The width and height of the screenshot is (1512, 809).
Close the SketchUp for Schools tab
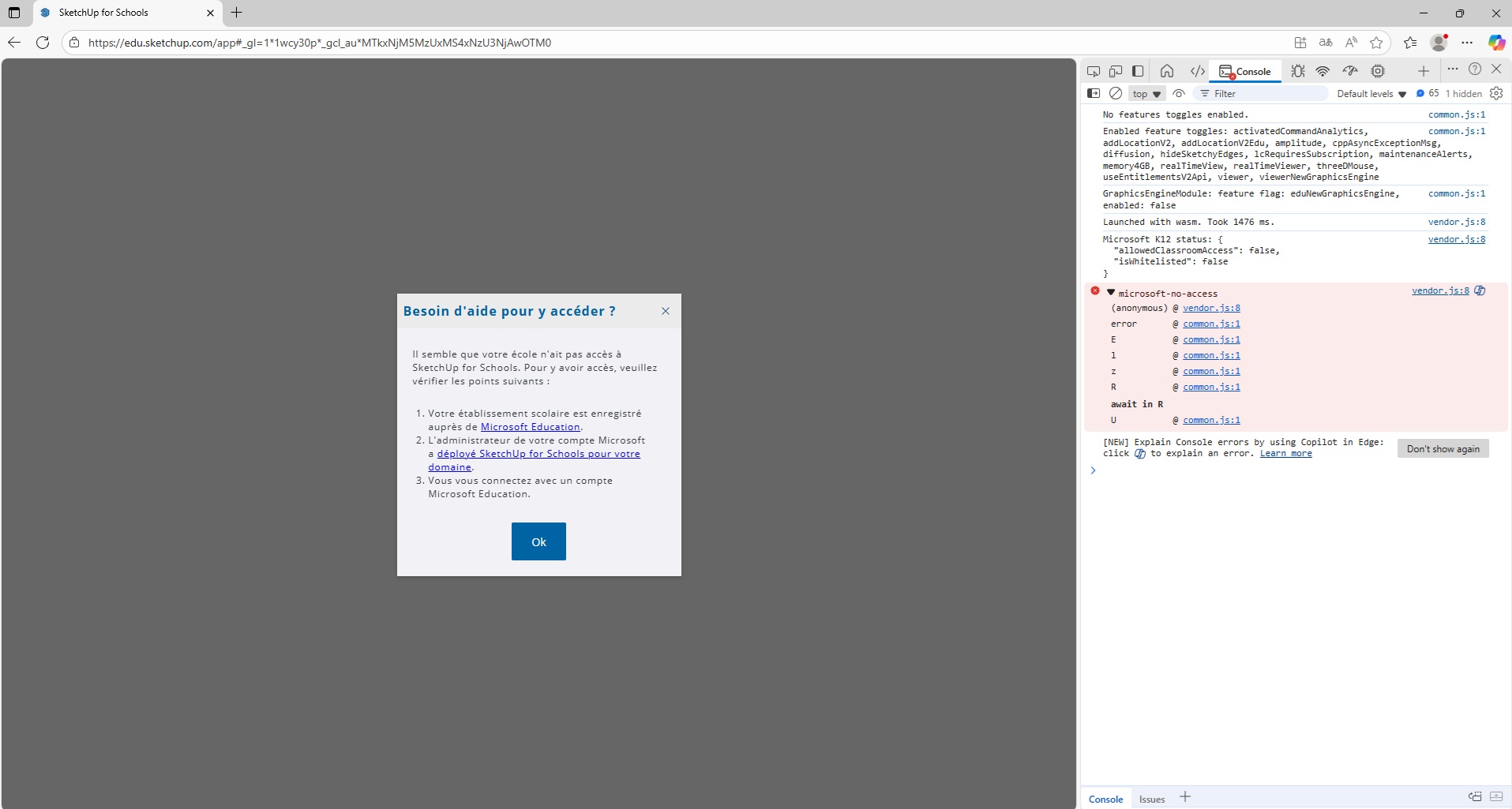point(210,13)
